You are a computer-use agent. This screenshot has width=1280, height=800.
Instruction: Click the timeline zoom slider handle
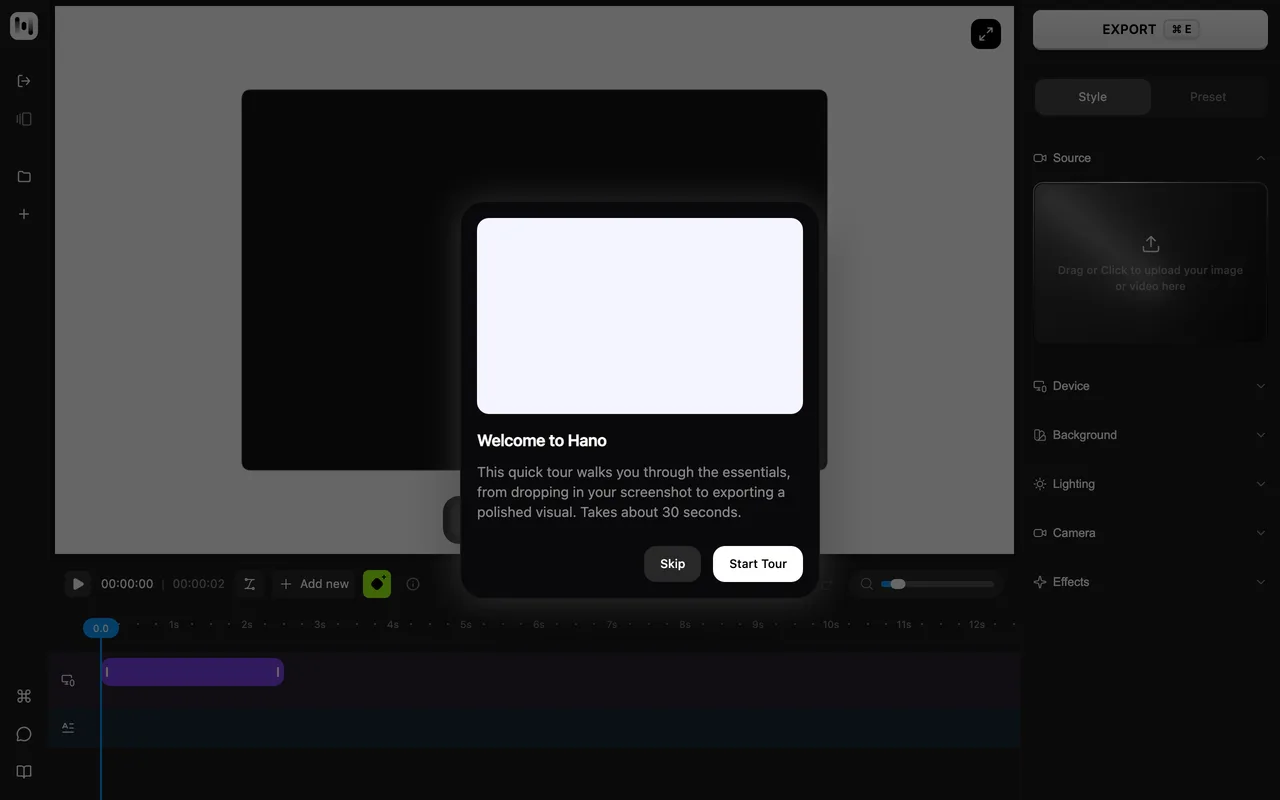pyautogui.click(x=898, y=584)
